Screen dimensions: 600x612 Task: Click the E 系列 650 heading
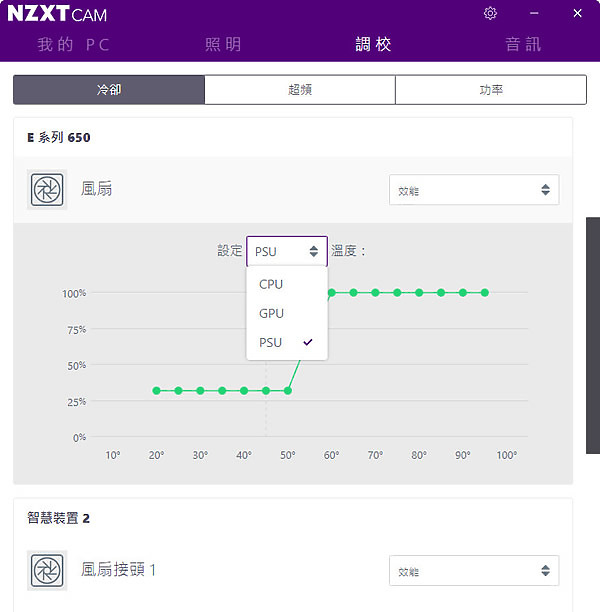(x=59, y=137)
